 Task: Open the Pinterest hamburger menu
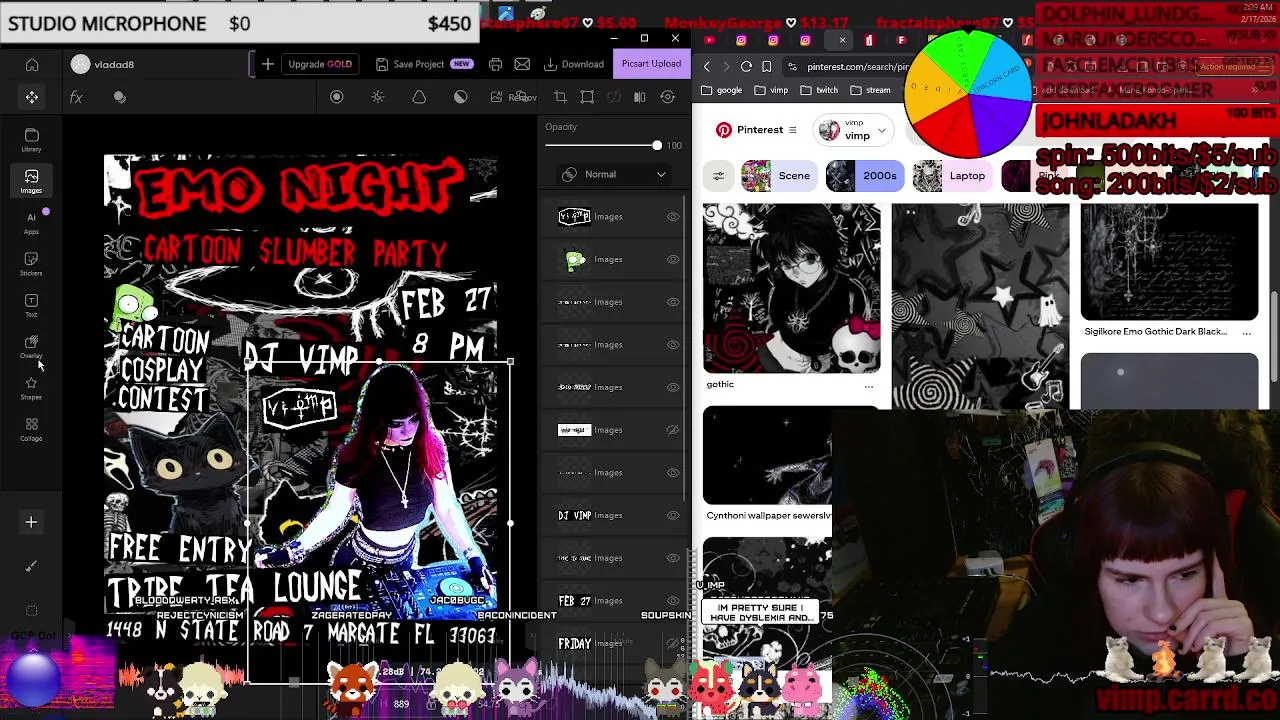coord(792,130)
